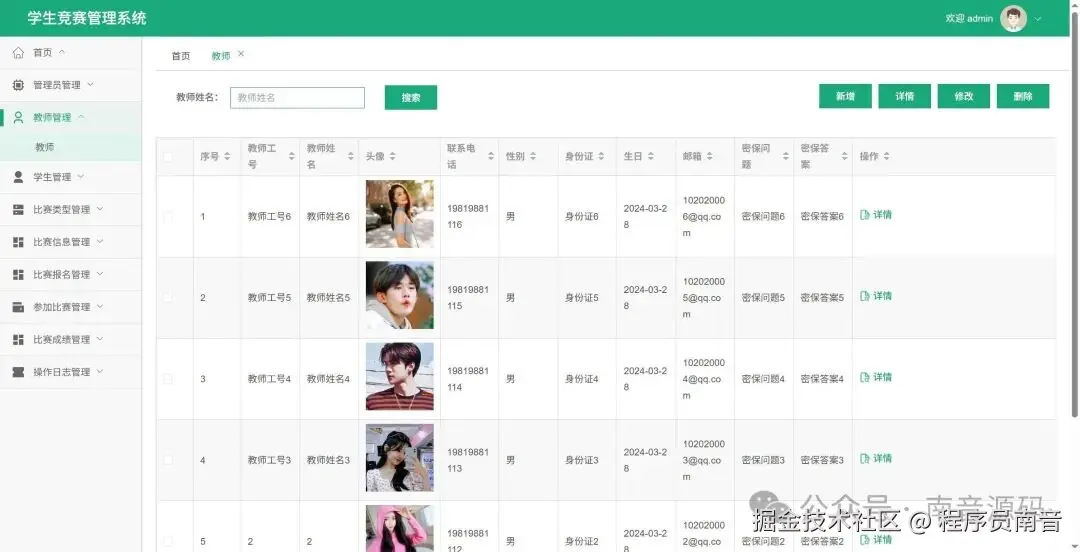Sort by 教师姓名 column arrows
The height and width of the screenshot is (552, 1080).
[x=351, y=156]
